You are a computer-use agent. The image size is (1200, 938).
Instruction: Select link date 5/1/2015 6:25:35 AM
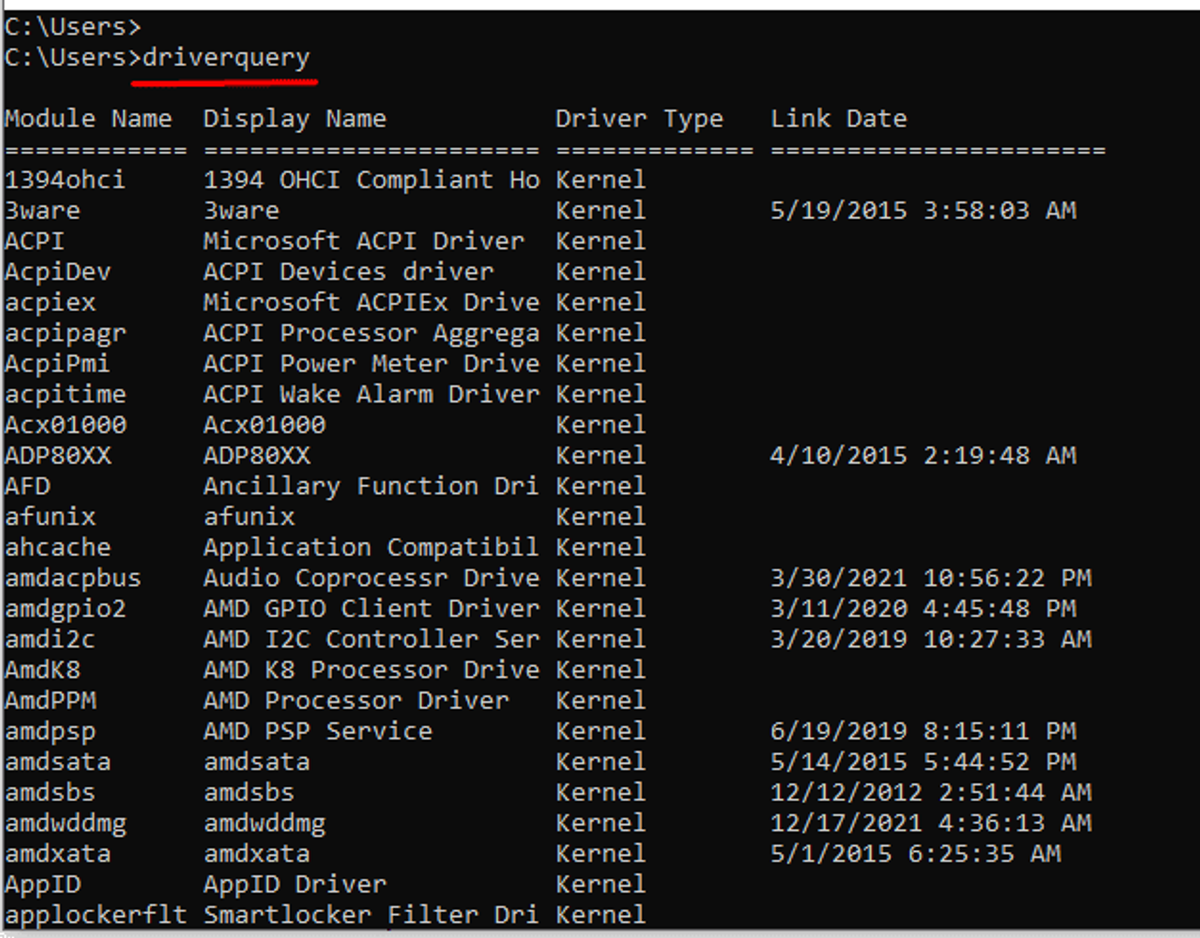[x=916, y=854]
